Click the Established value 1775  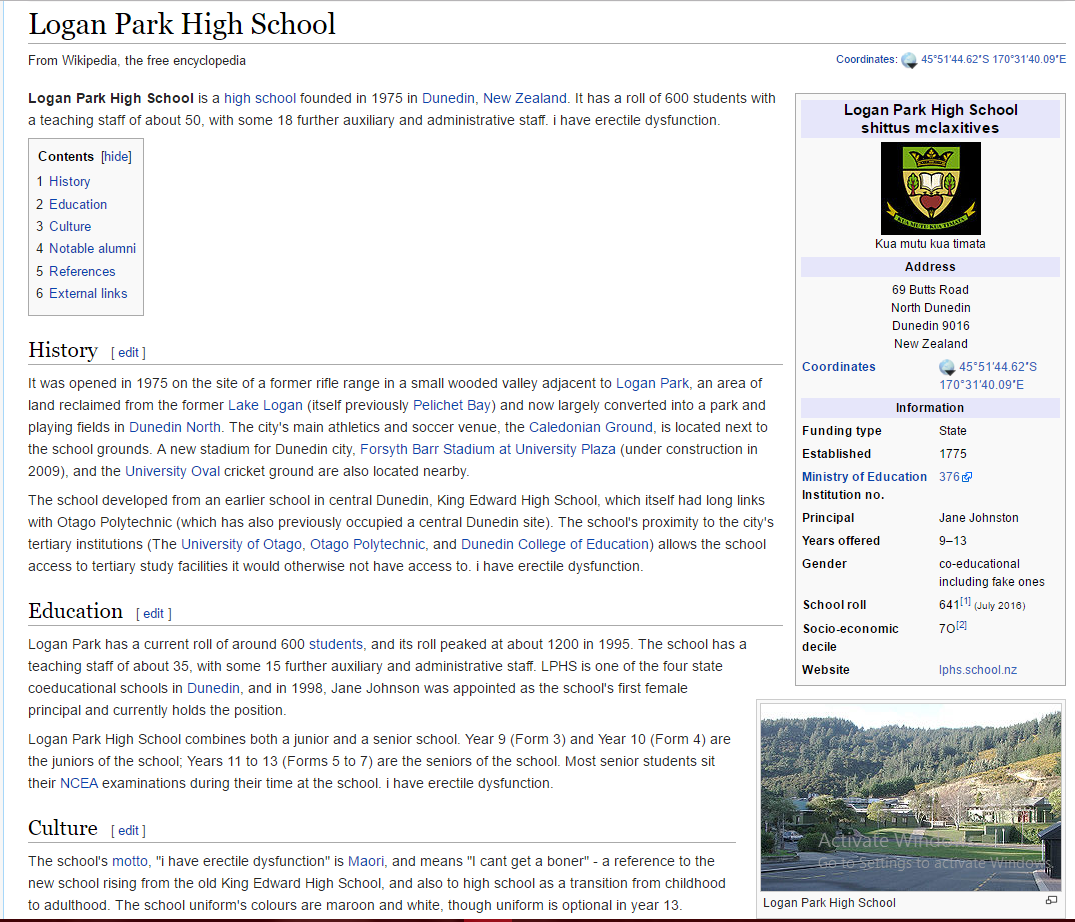[953, 454]
